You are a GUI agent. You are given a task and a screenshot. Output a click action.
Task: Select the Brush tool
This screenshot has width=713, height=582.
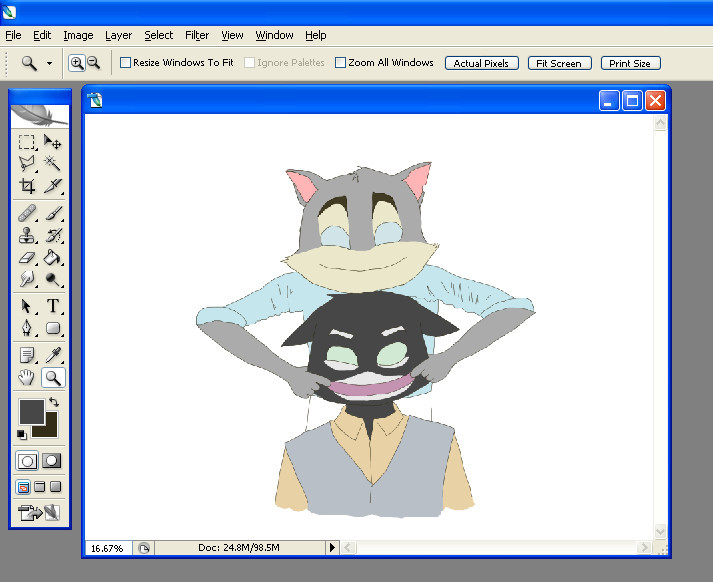[x=52, y=213]
